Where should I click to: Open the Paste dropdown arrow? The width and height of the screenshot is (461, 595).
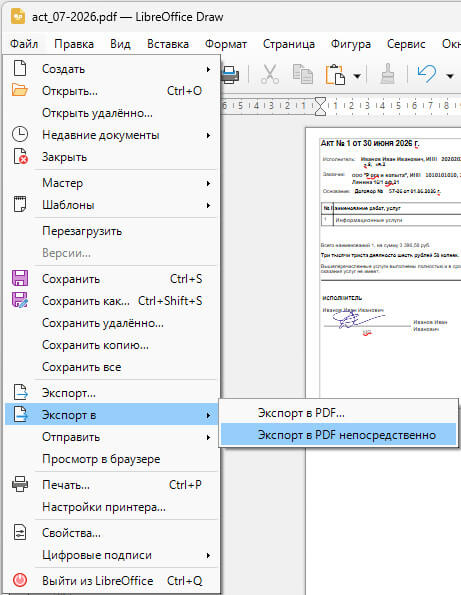tap(357, 76)
